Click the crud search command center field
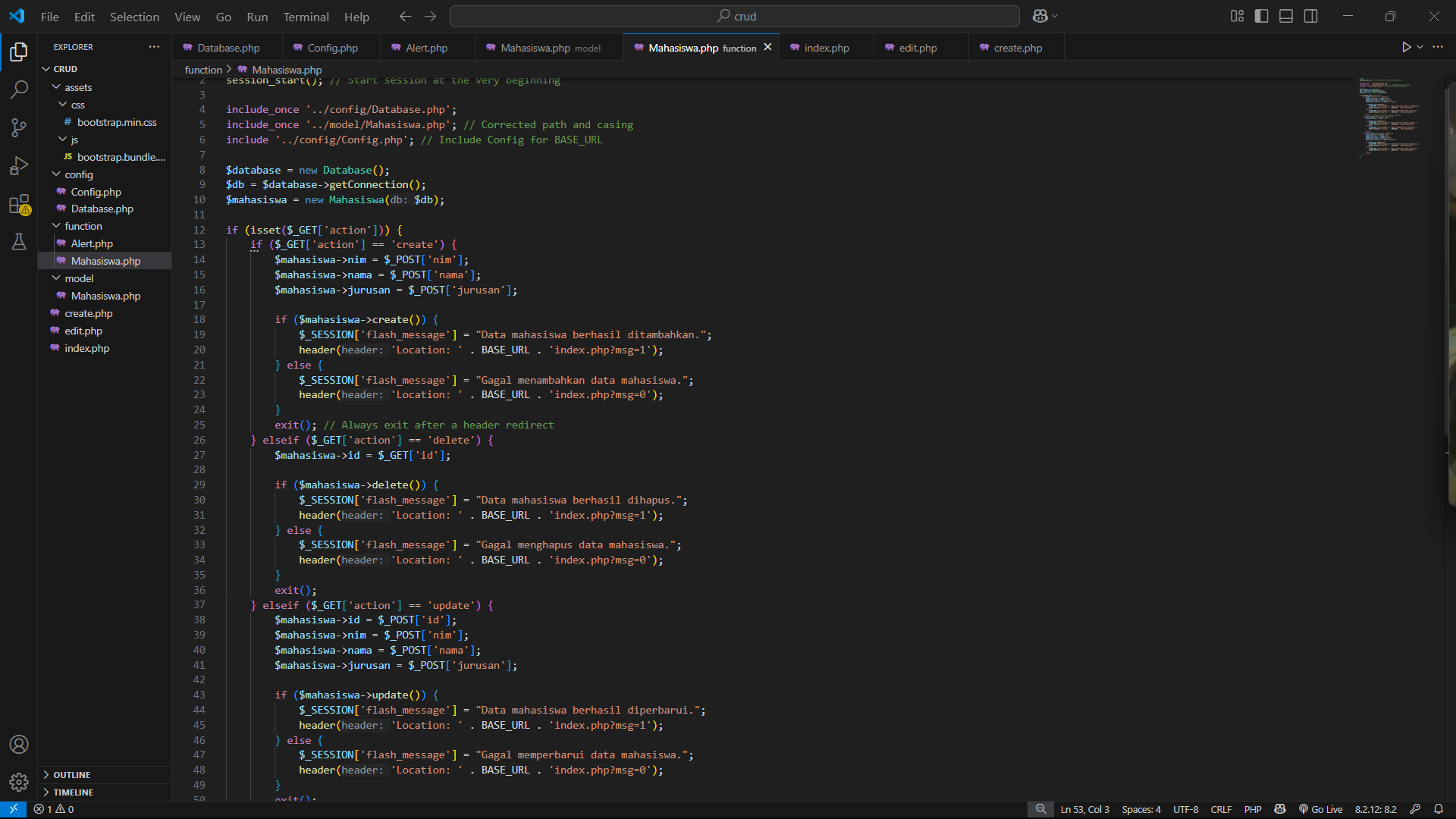The height and width of the screenshot is (819, 1456). point(734,16)
